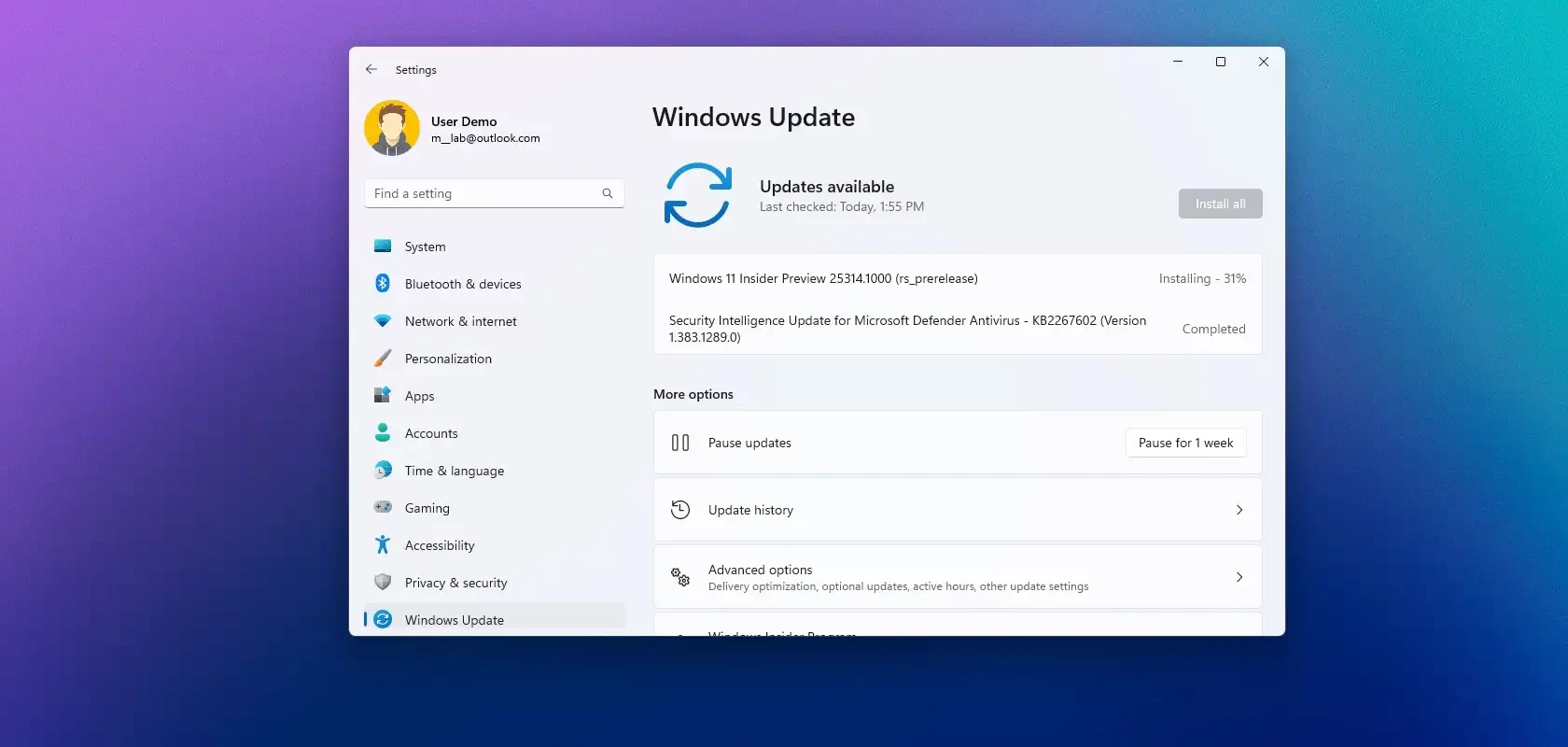Click the Completed status text
1568x747 pixels.
click(x=1213, y=329)
